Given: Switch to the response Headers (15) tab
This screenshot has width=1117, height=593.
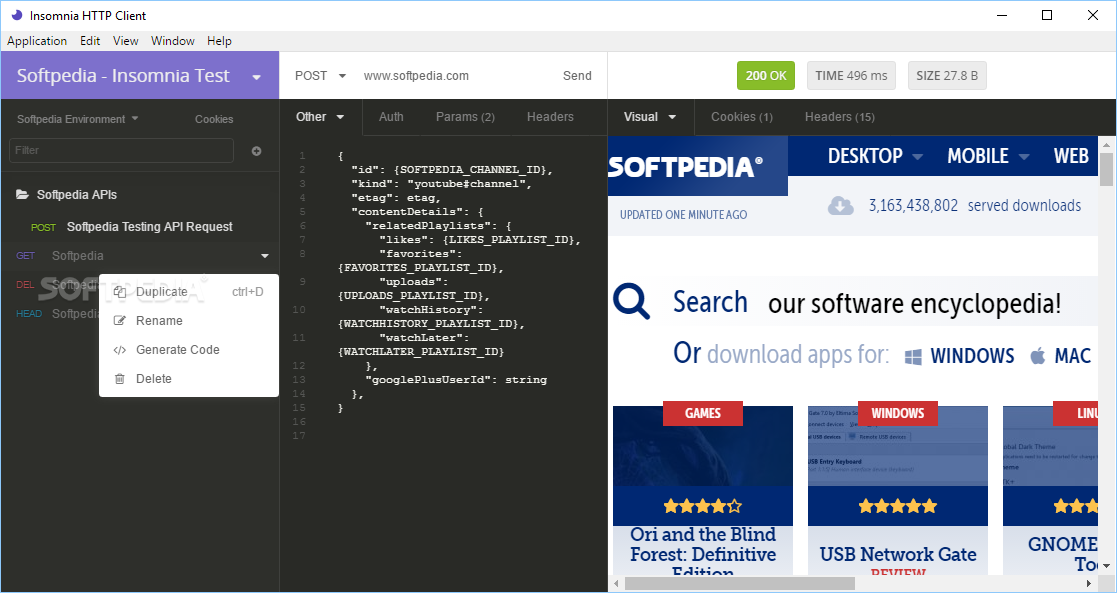Looking at the screenshot, I should 840,117.
